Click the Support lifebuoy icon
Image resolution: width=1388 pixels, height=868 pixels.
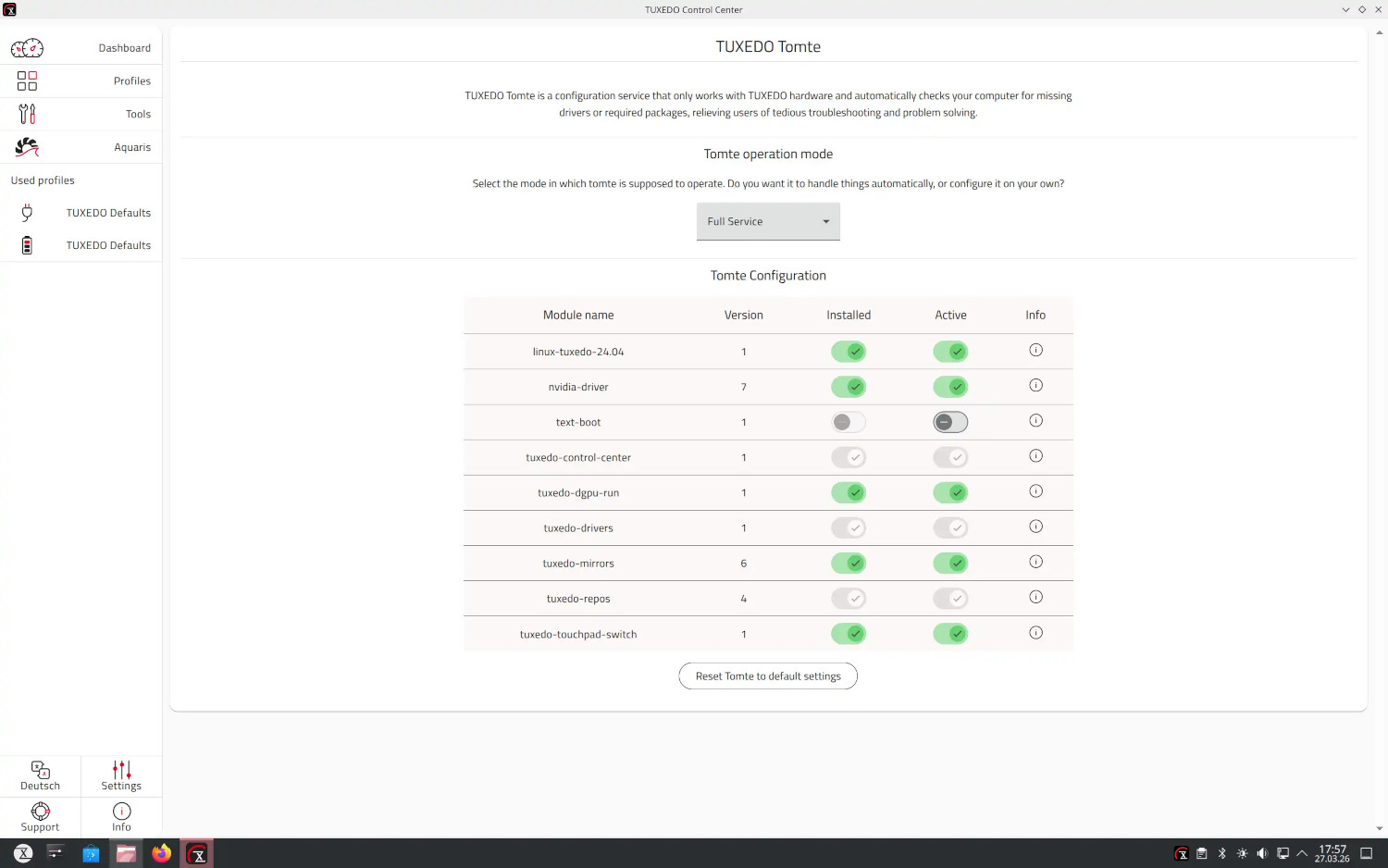[x=40, y=812]
